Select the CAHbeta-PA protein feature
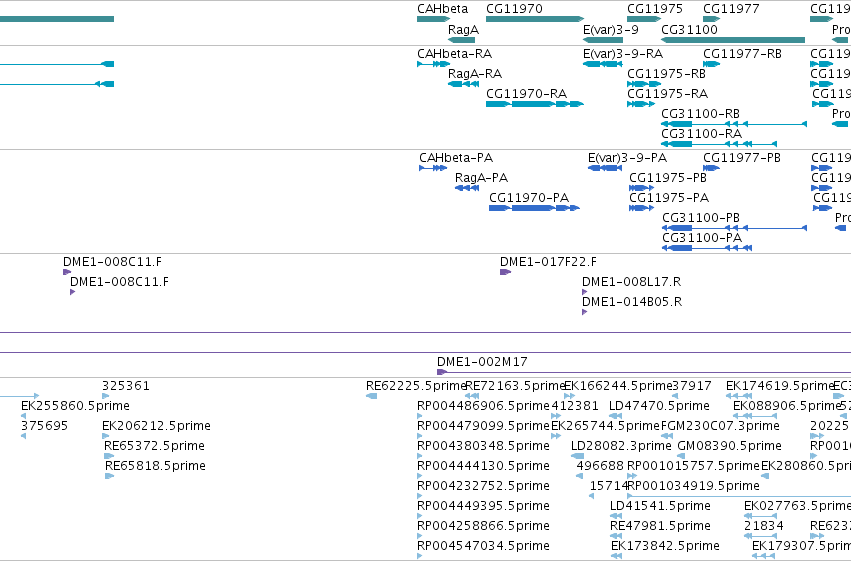851x561 pixels. [433, 168]
